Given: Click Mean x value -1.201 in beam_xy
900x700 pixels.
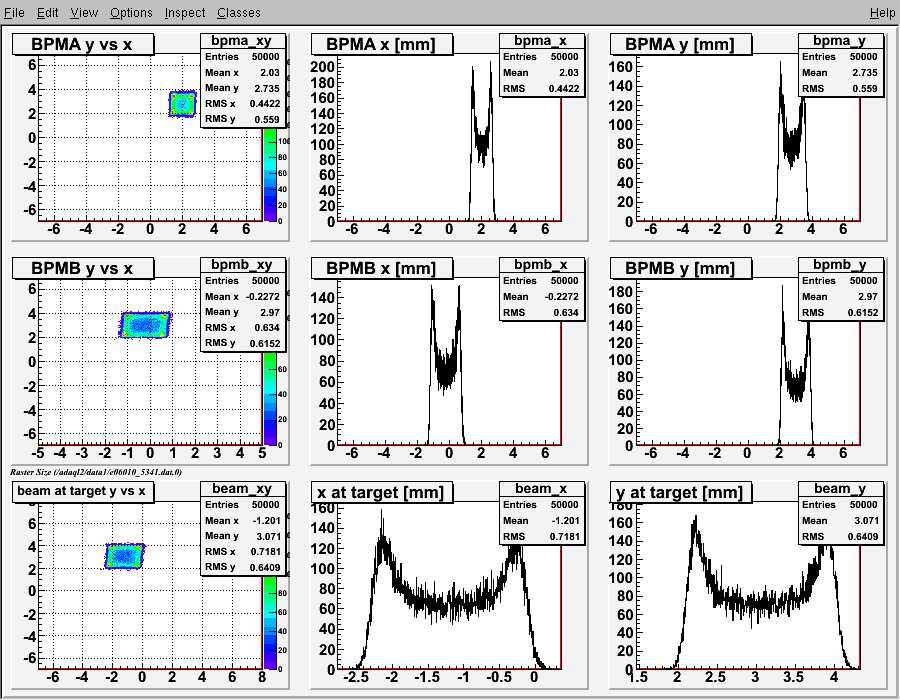Looking at the screenshot, I should click(266, 520).
